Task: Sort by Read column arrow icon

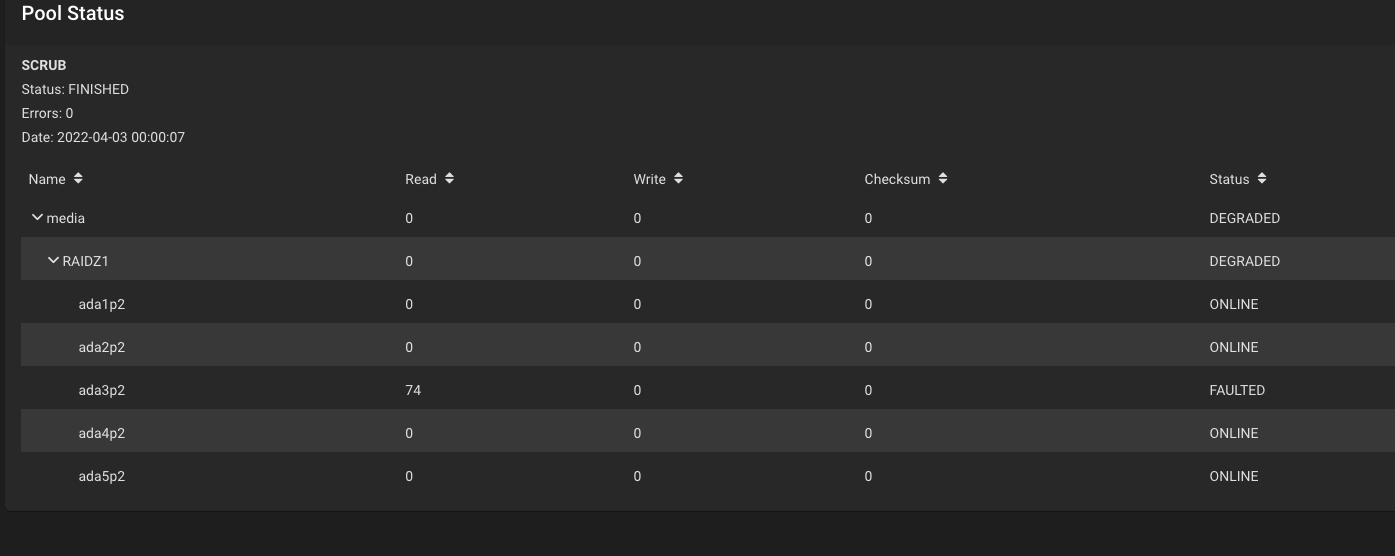Action: 449,178
